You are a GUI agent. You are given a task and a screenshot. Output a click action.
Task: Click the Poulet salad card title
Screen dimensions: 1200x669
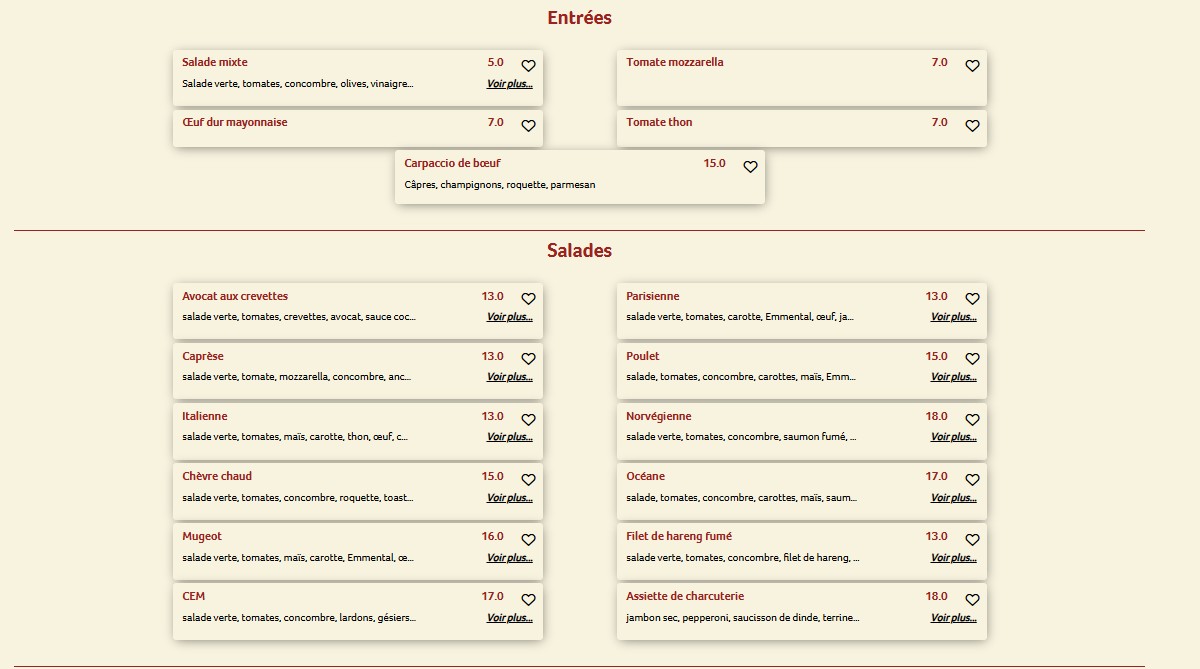[x=643, y=356]
